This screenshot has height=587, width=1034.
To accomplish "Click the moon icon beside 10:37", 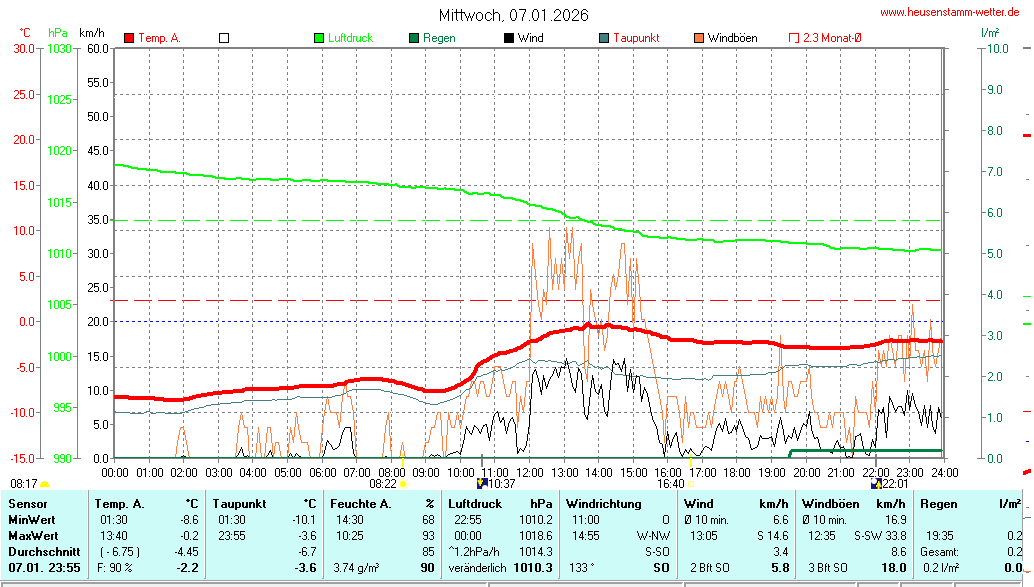I will coord(481,483).
